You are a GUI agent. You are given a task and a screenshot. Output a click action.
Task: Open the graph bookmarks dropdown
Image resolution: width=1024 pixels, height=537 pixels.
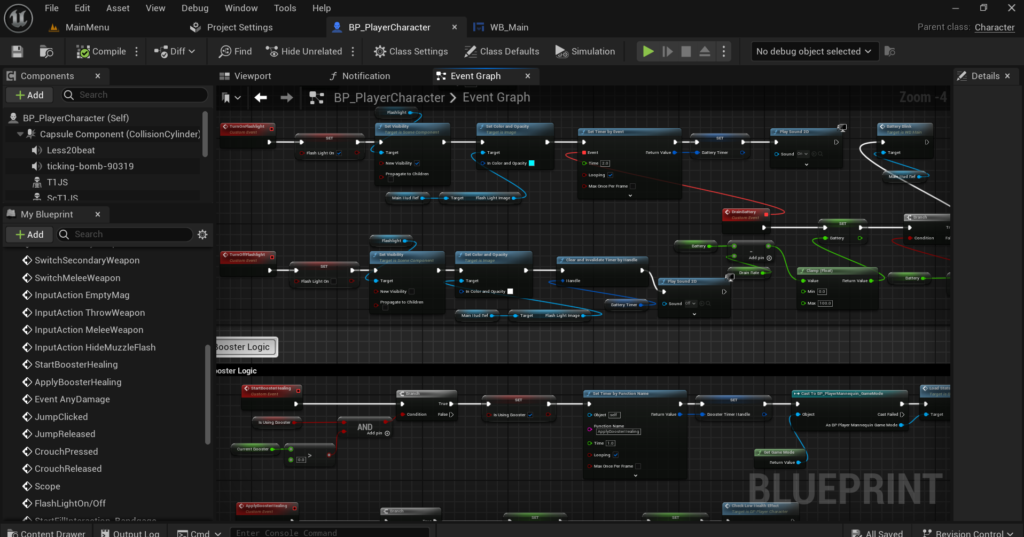click(x=231, y=97)
